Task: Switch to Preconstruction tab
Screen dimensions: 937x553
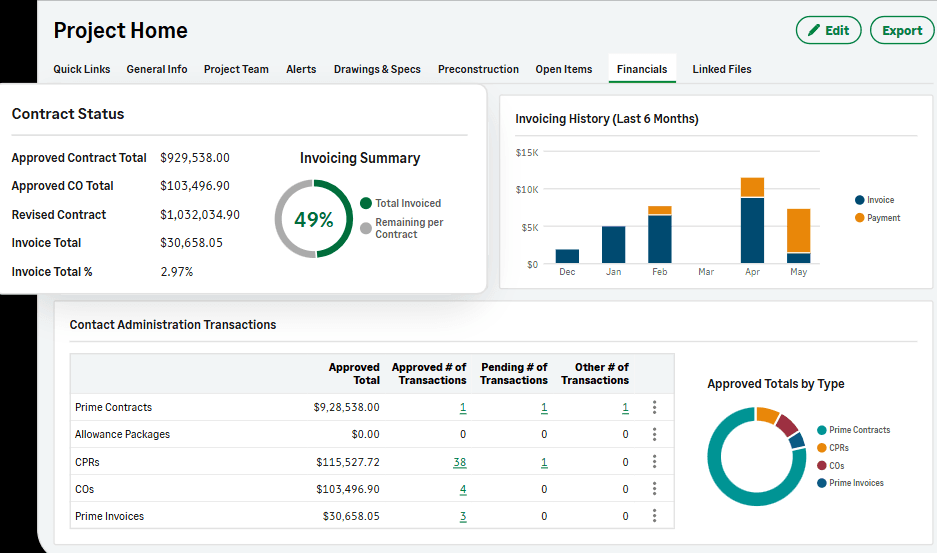Action: click(478, 69)
